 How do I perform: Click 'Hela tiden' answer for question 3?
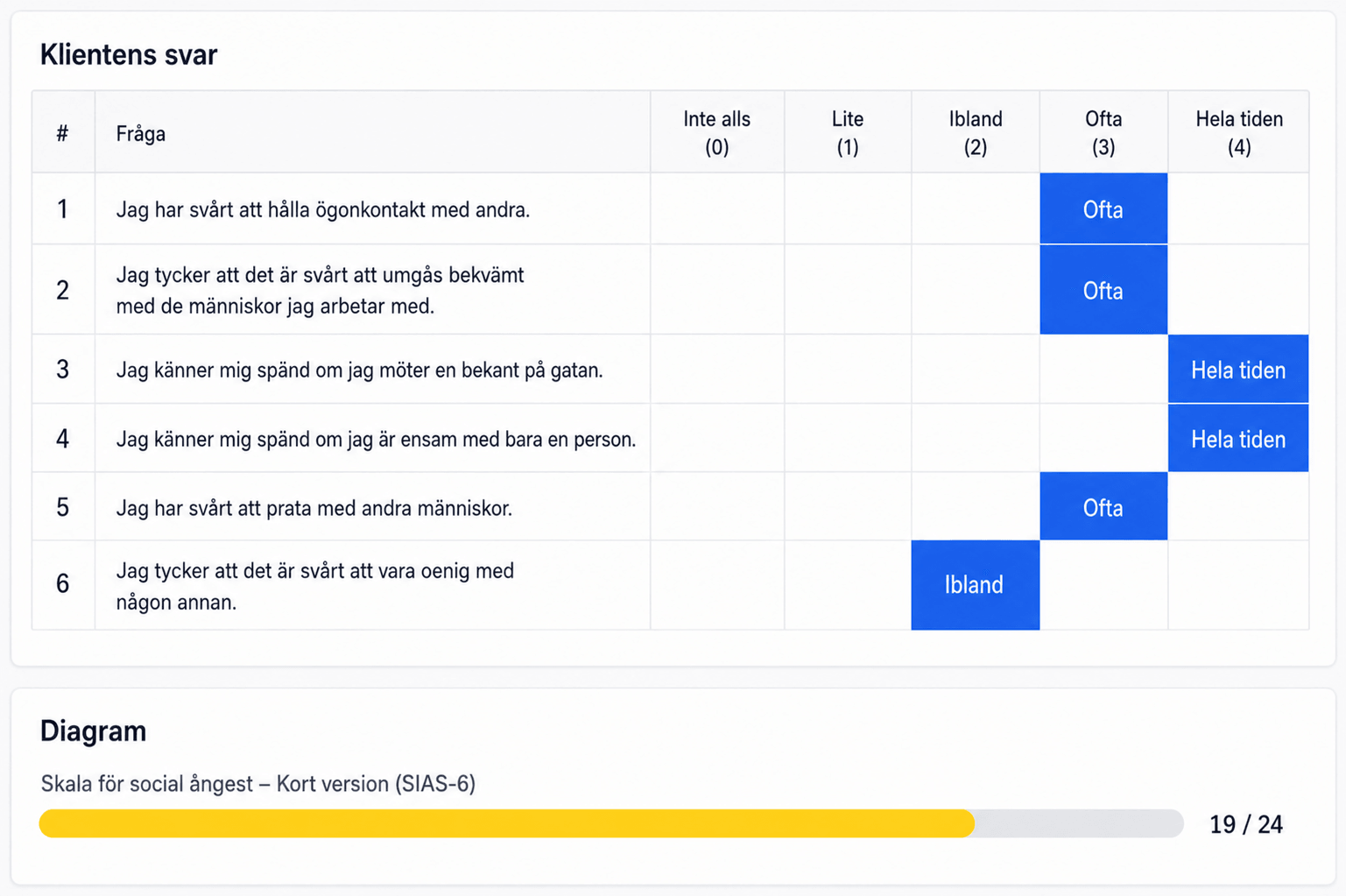[1238, 370]
